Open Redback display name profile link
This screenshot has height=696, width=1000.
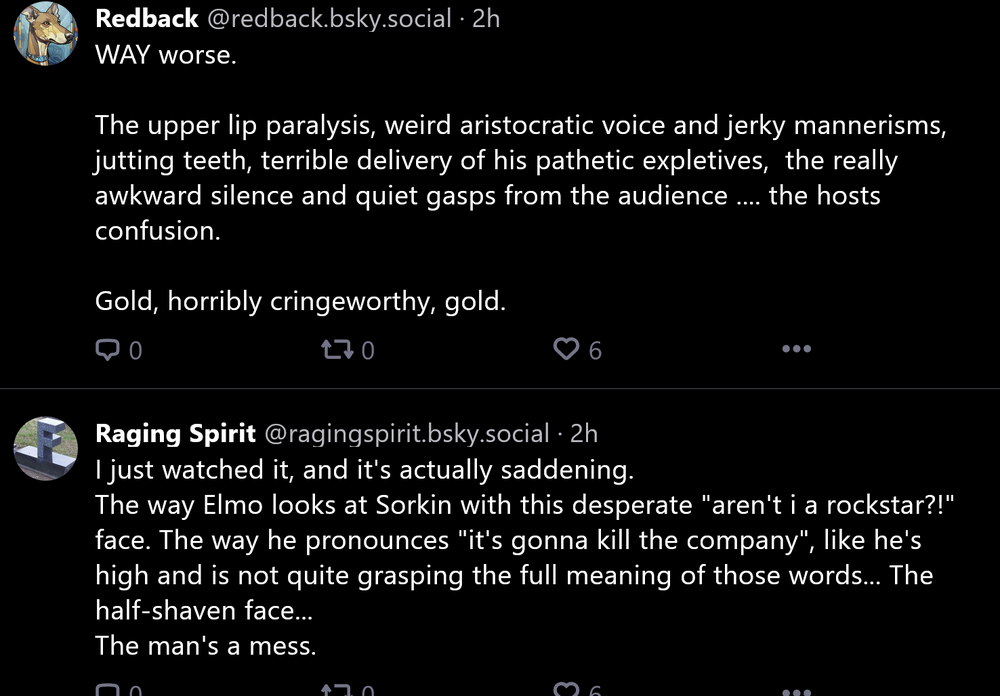point(147,19)
